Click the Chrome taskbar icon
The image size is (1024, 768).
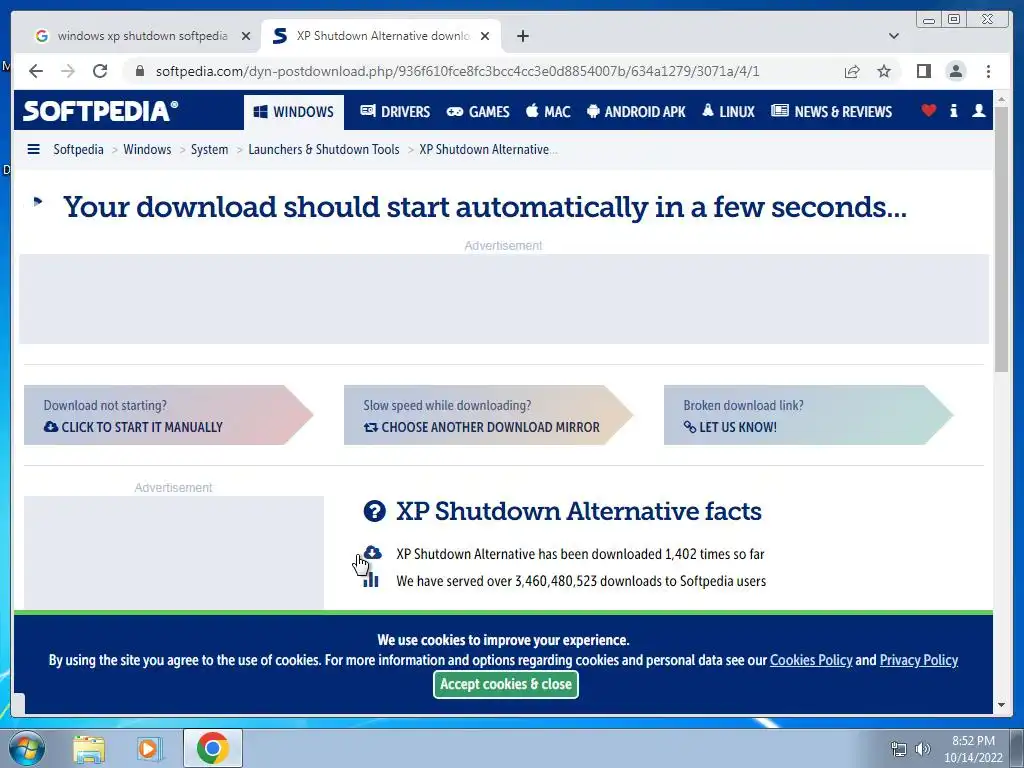(212, 748)
